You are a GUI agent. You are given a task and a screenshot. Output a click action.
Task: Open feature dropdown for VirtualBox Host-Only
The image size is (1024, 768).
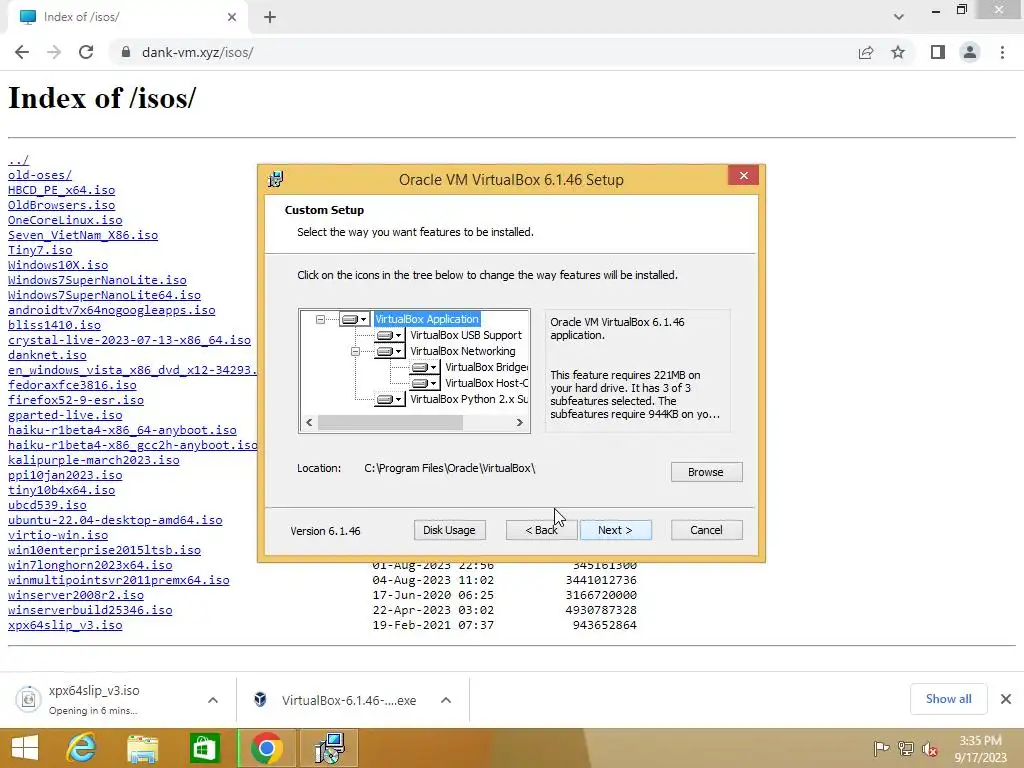coord(424,383)
